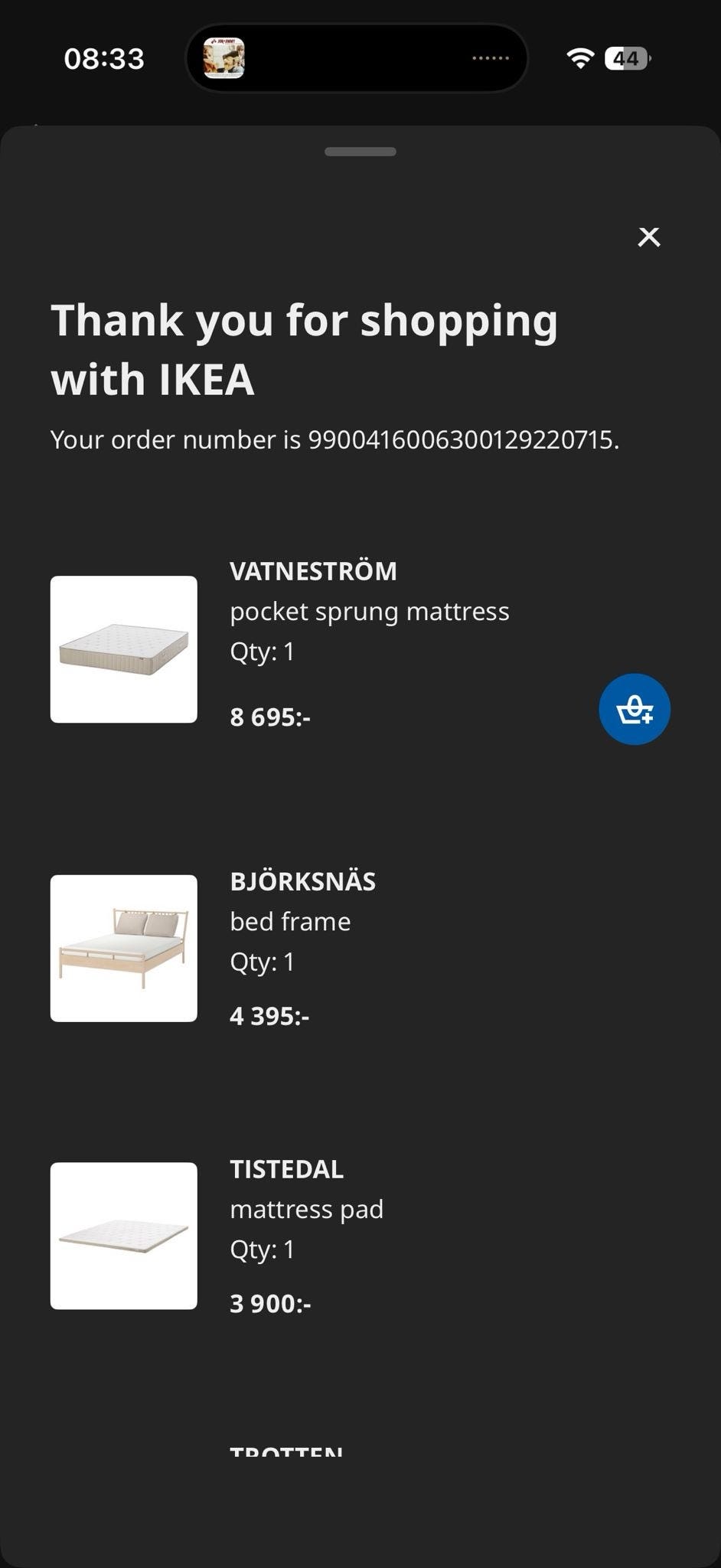Open the TISTEDAL mattress pad thumbnail

click(124, 1236)
